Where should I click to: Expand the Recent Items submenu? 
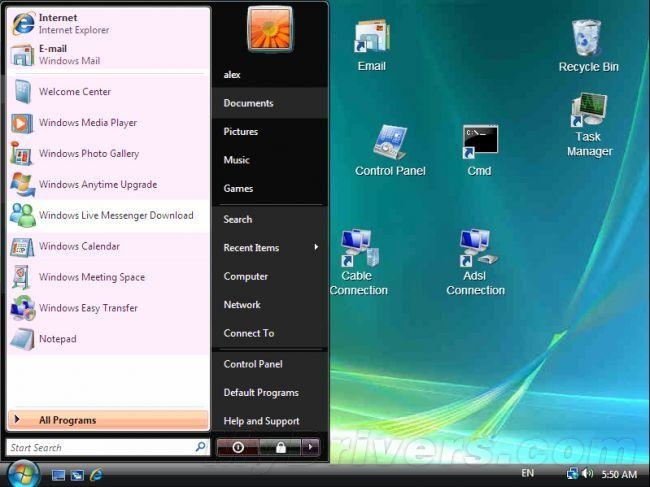click(x=270, y=247)
